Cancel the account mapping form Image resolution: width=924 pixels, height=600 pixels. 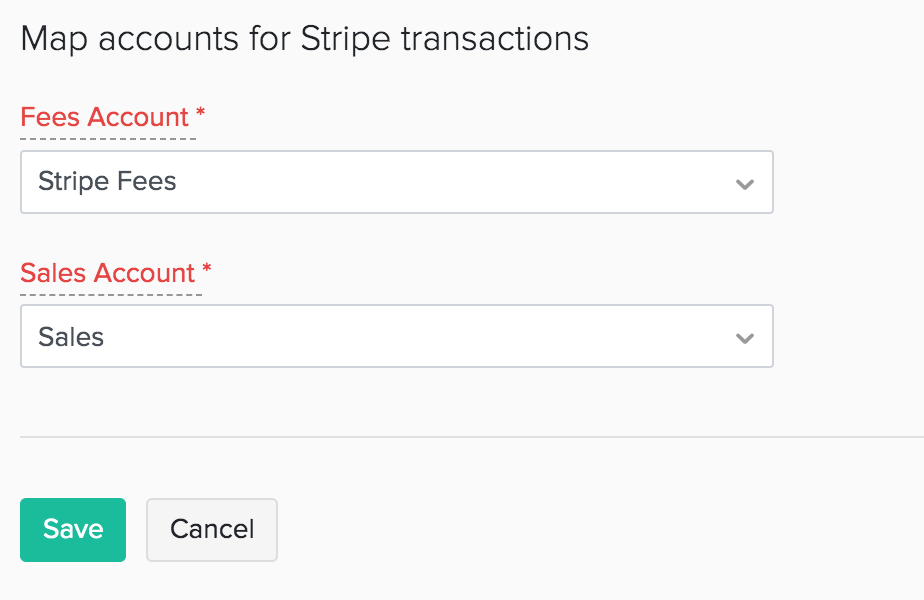(212, 529)
